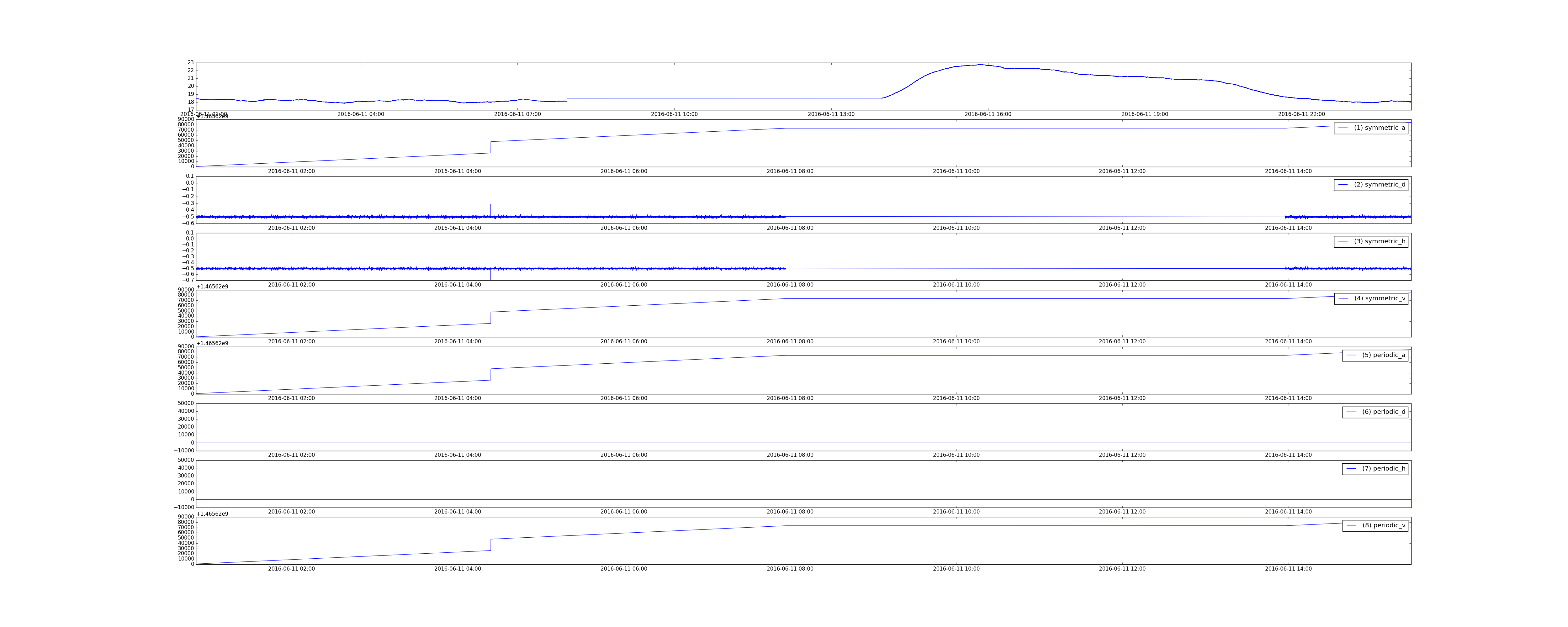Screen dimensions: 1568x627
Task: Click the 40000 y-axis label of periodic_d plot
Action: [186, 412]
